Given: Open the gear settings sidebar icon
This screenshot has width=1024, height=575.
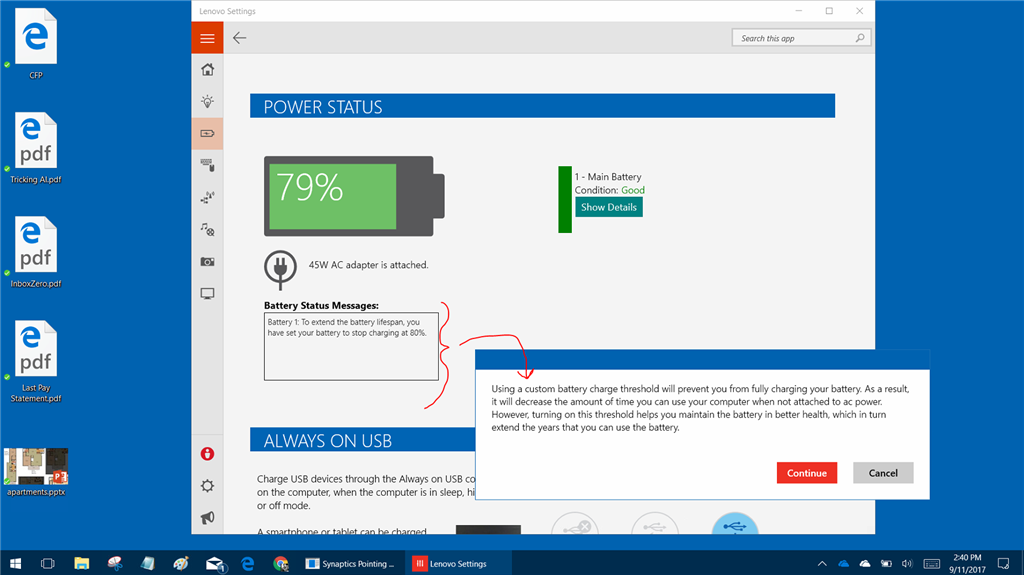Looking at the screenshot, I should (x=208, y=485).
